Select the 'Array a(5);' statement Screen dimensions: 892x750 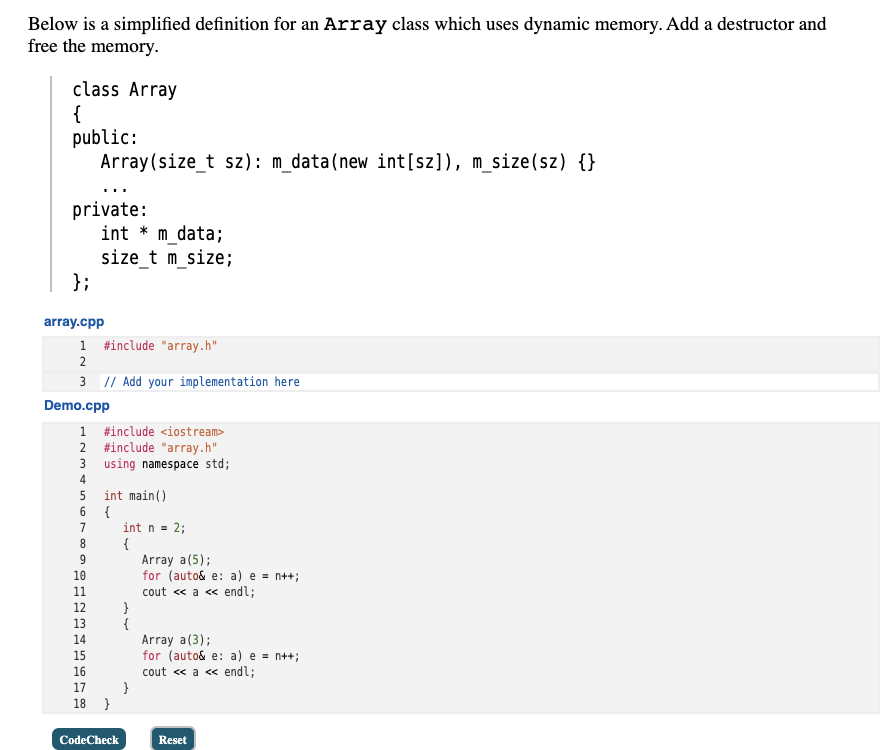176,559
